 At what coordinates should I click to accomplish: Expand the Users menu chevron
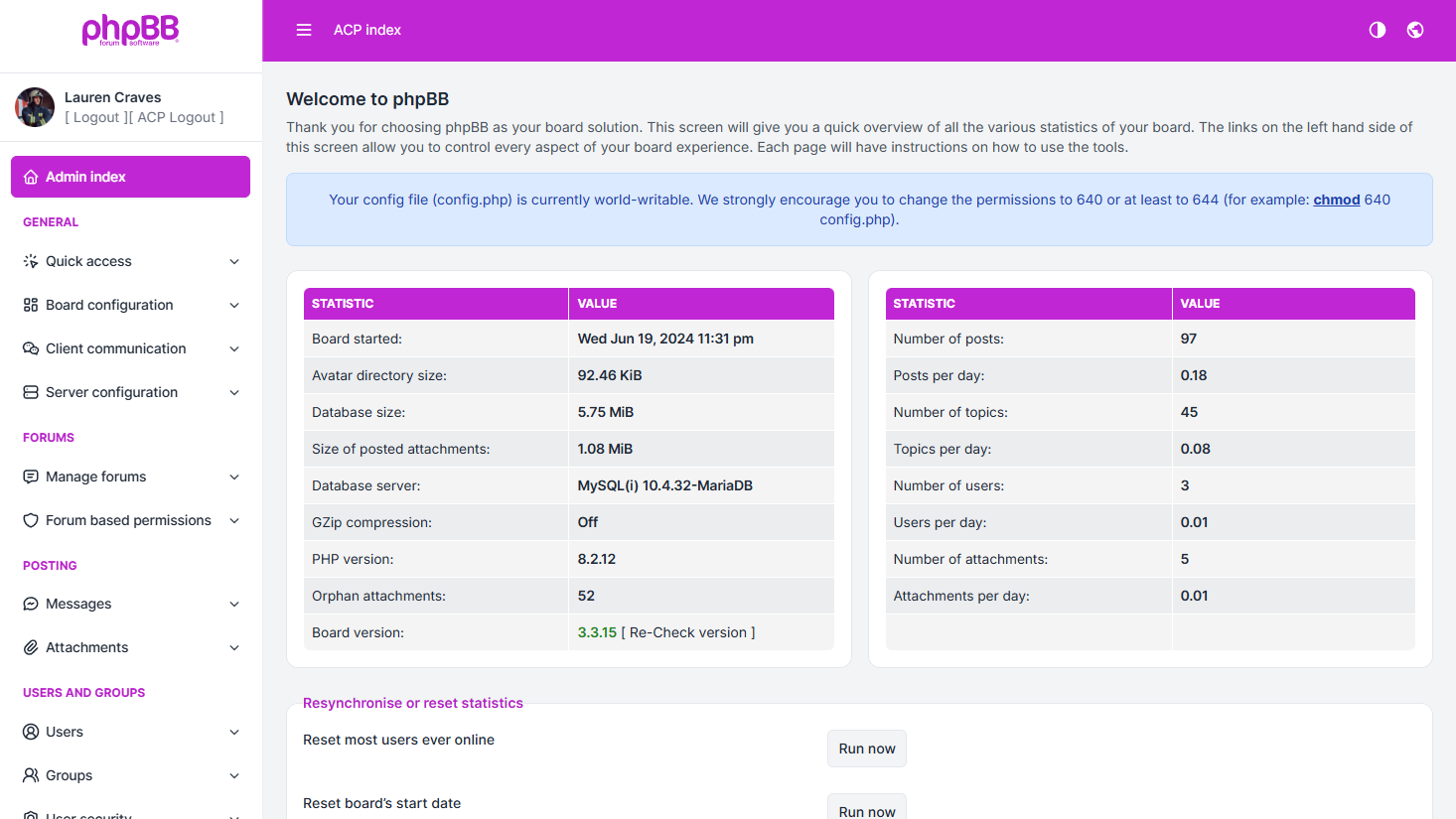234,732
